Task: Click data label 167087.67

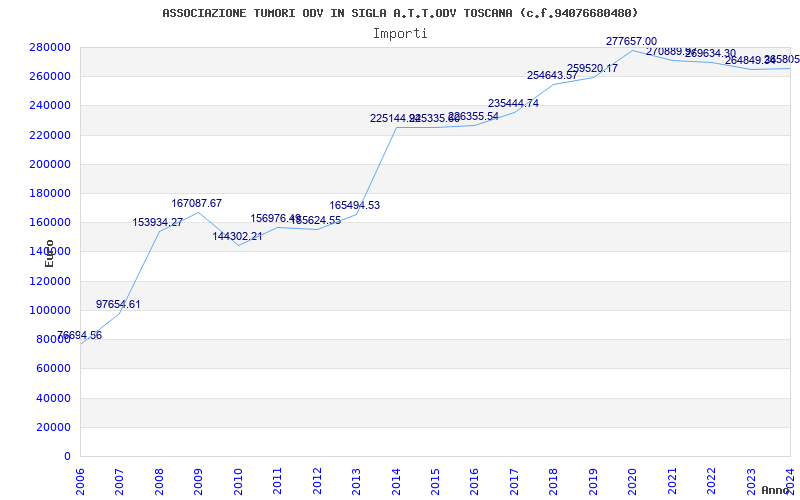Action: 196,203
